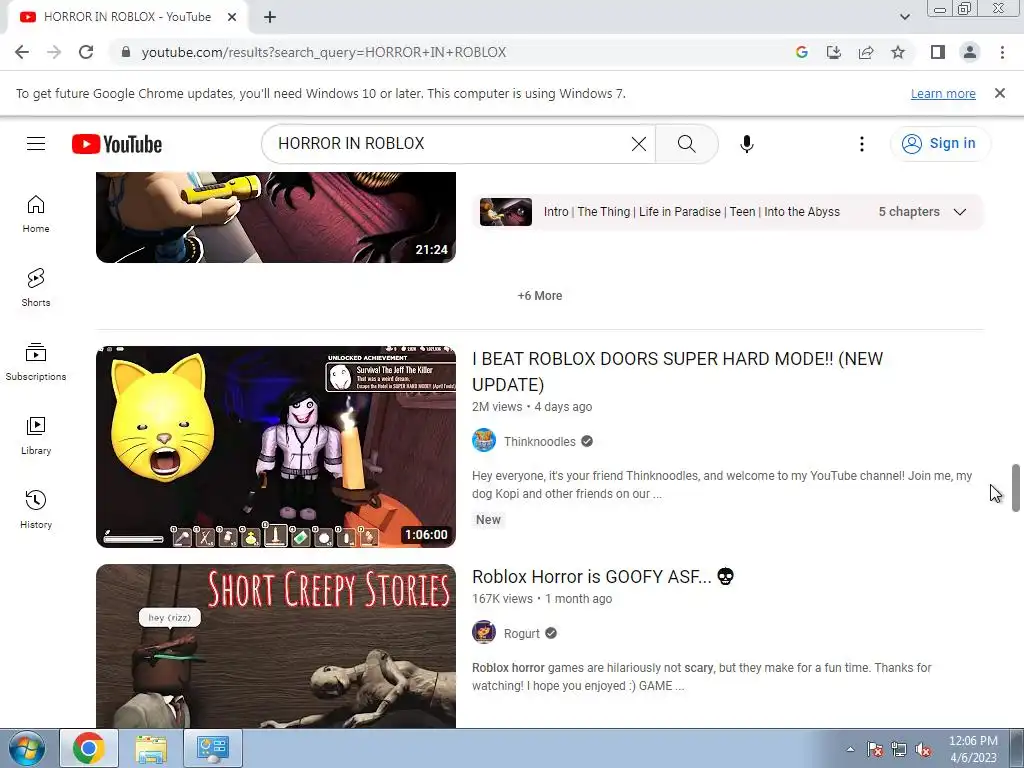
Task: Open the 1:06:00 Doors video thumbnail
Action: pos(276,447)
